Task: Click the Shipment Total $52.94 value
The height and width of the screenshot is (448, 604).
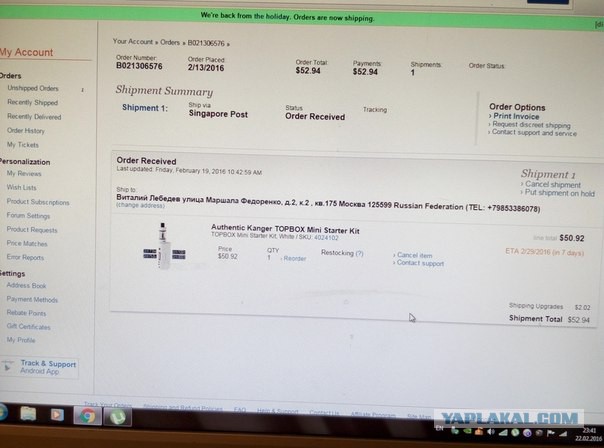Action: point(578,320)
